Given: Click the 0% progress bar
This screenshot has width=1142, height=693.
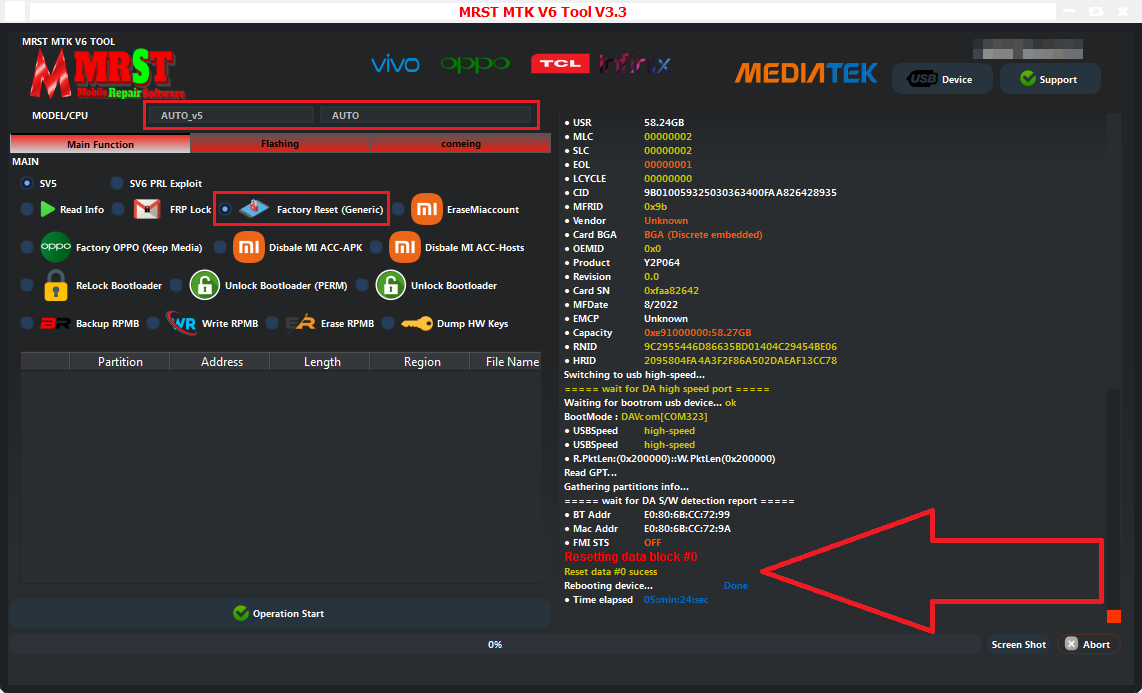Looking at the screenshot, I should pos(495,644).
